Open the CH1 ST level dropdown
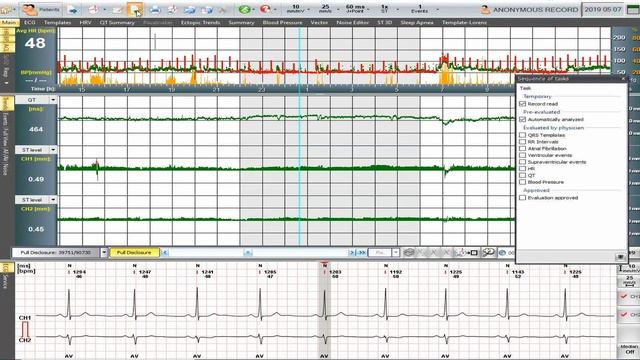 pyautogui.click(x=53, y=150)
